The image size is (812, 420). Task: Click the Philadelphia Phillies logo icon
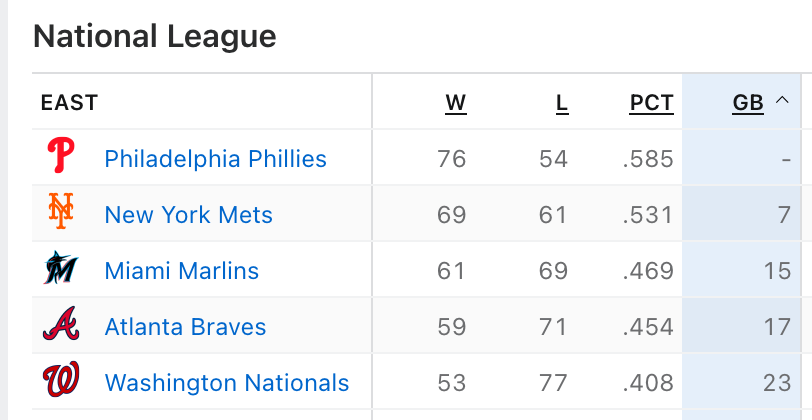pyautogui.click(x=61, y=155)
